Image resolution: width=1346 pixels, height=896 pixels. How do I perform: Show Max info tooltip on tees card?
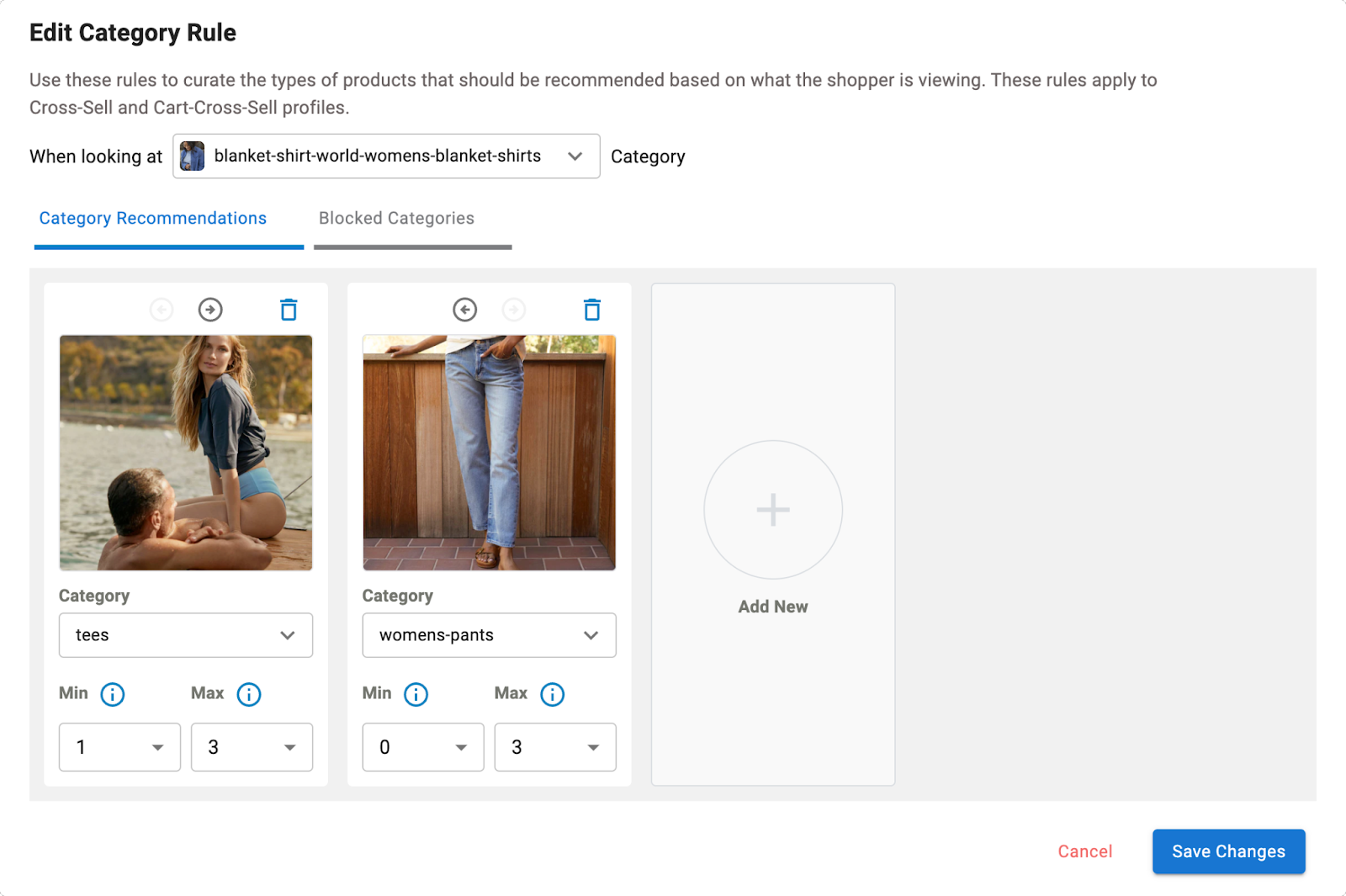point(249,694)
